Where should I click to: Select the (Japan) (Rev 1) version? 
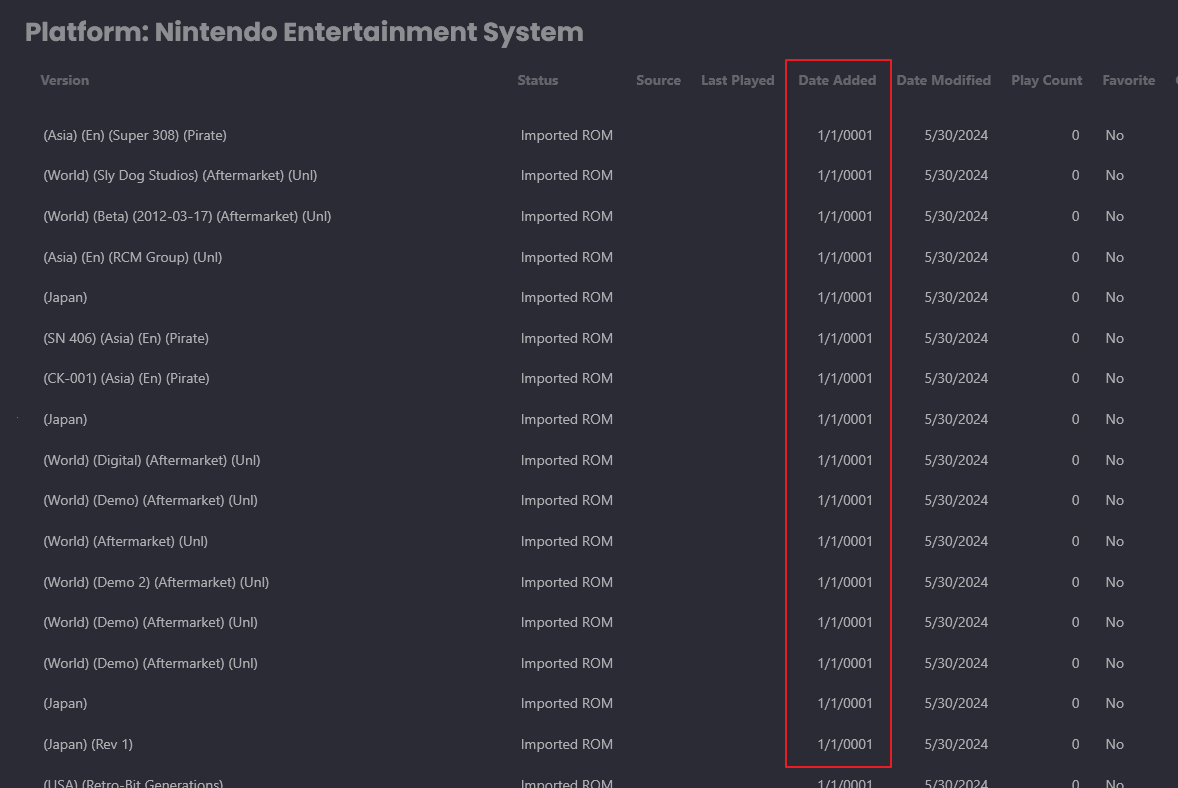click(88, 744)
